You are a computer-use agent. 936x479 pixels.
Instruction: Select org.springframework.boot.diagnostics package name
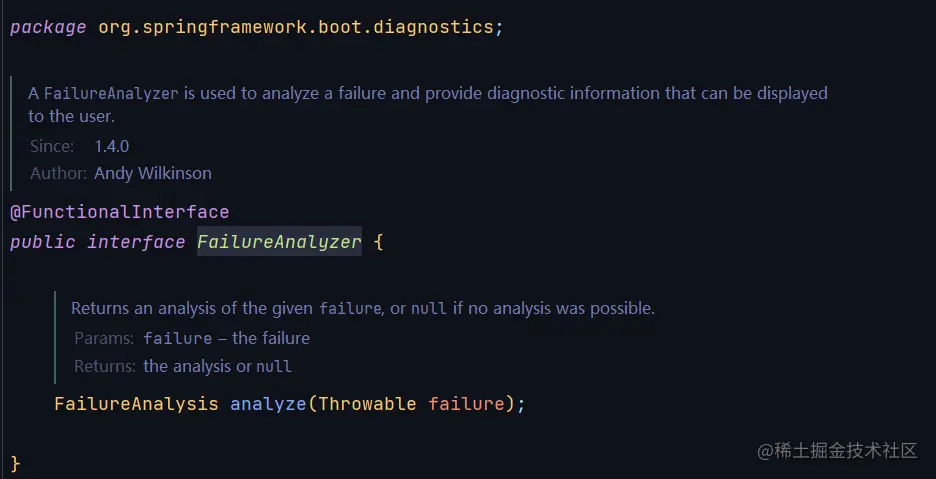295,27
